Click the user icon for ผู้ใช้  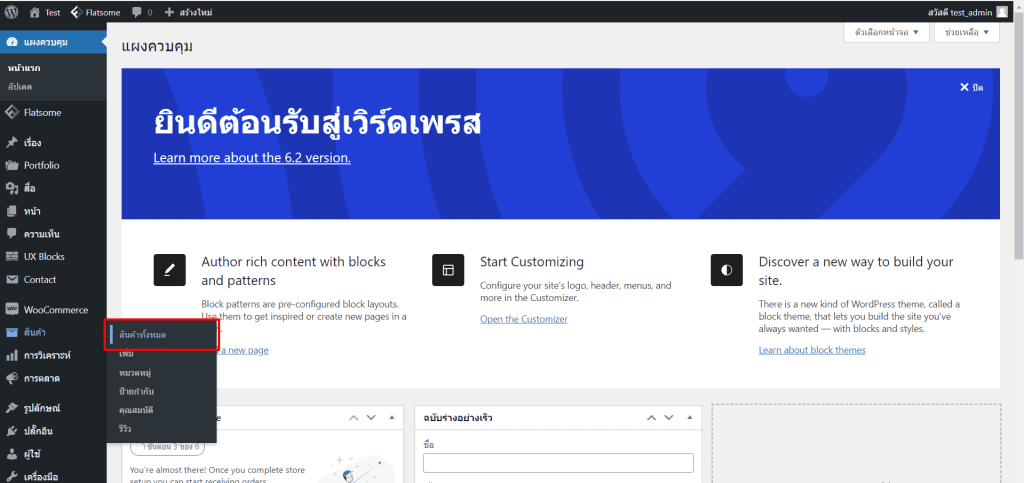12,454
